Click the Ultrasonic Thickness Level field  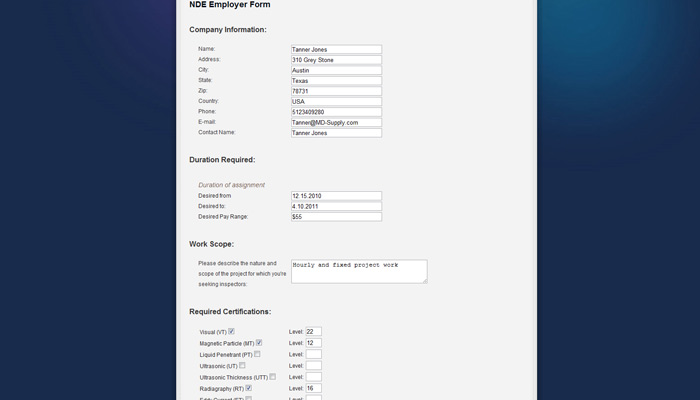click(x=313, y=377)
